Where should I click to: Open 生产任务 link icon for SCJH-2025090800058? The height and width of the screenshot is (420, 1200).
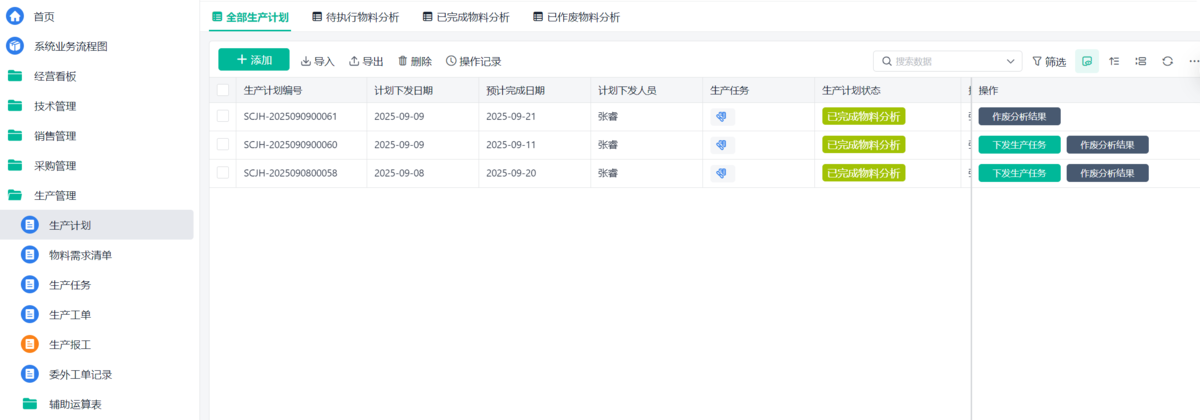coord(722,173)
